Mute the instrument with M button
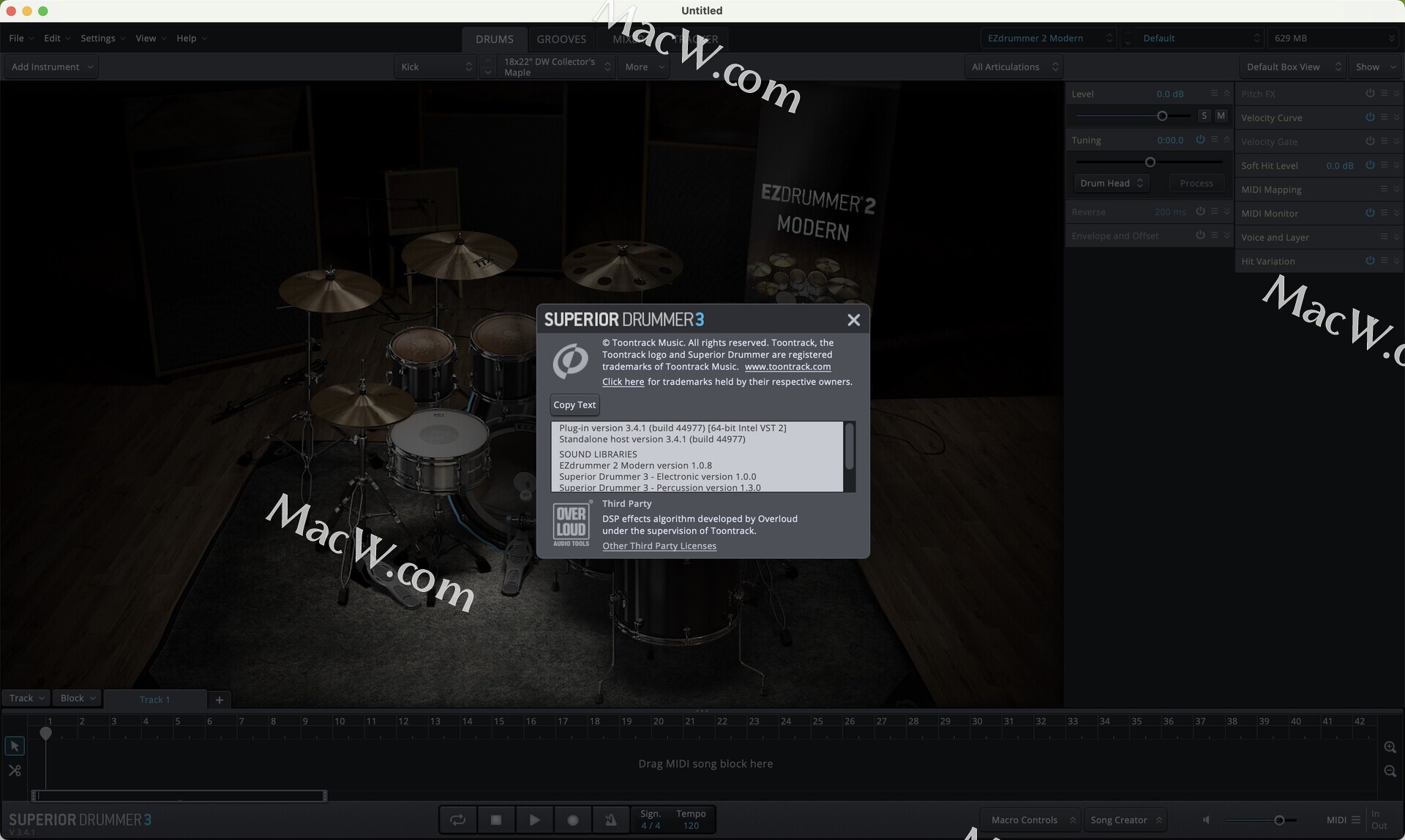1405x840 pixels. coord(1221,116)
